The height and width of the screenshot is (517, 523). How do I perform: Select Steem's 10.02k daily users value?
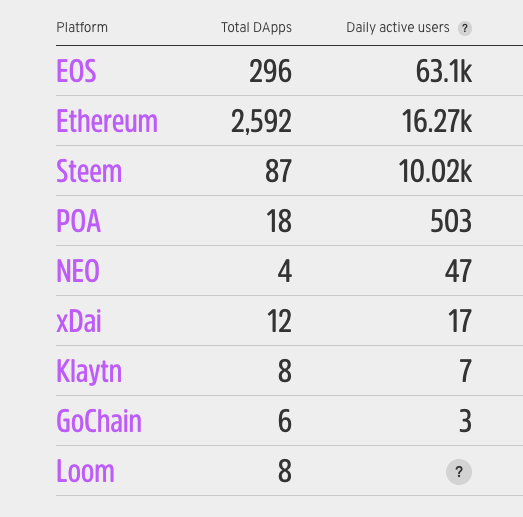(435, 171)
